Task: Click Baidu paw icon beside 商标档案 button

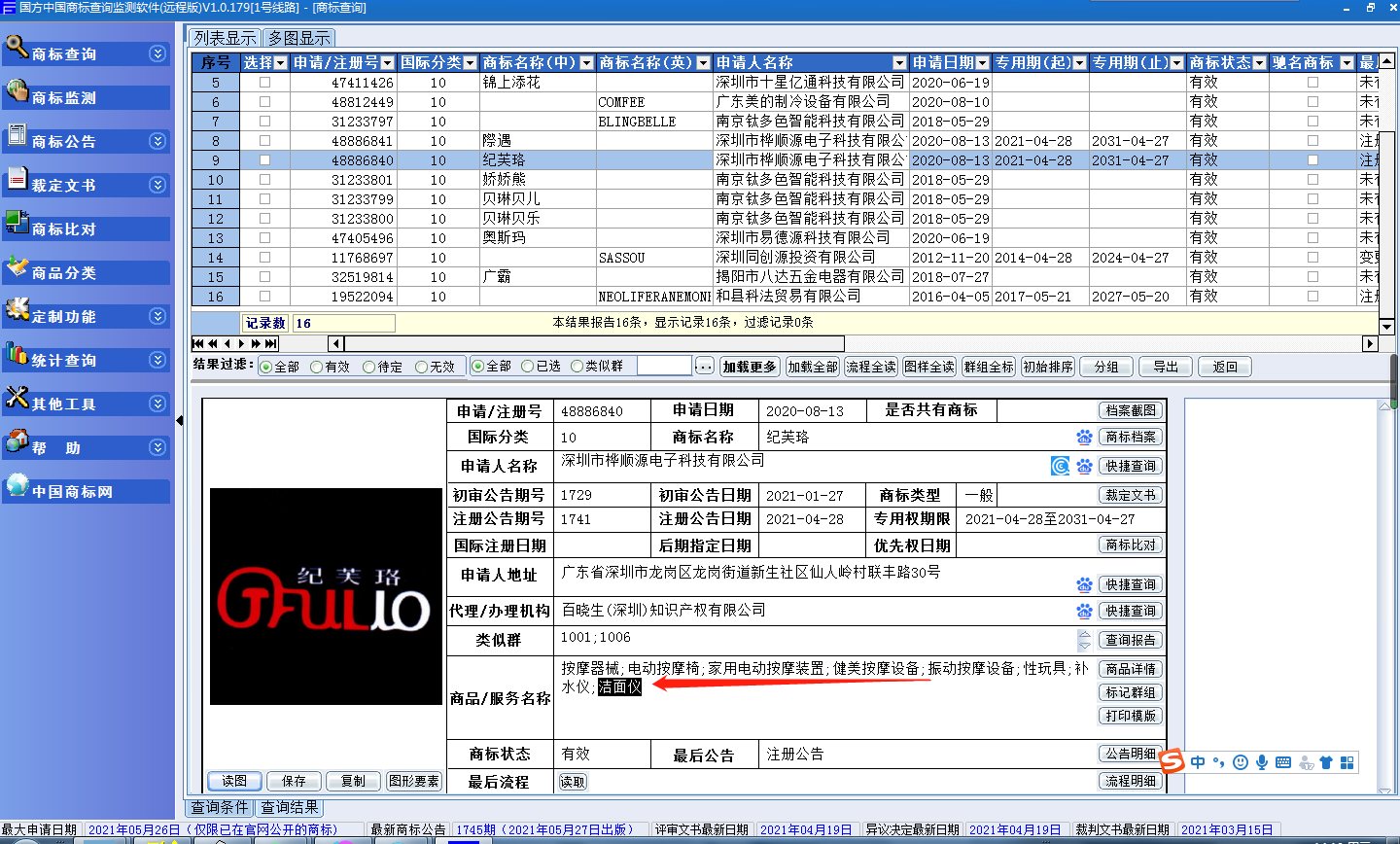Action: [x=1084, y=438]
